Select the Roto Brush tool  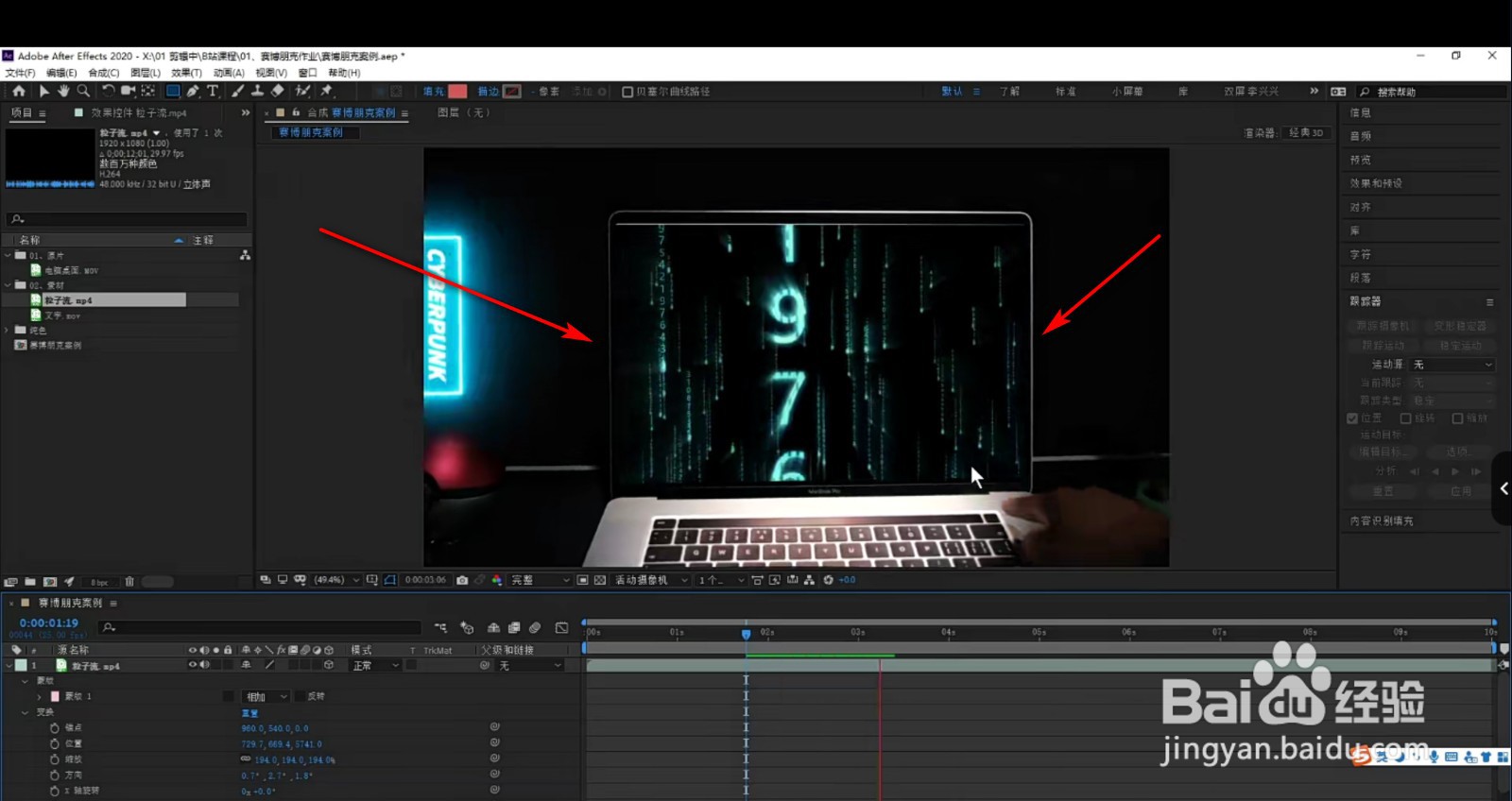[302, 91]
